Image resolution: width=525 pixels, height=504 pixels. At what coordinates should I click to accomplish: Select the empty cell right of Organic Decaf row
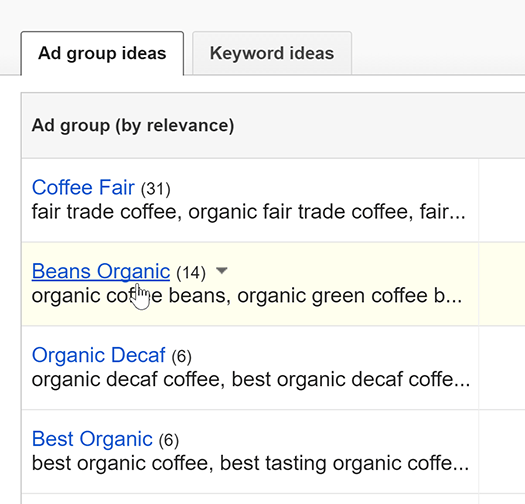coord(502,368)
